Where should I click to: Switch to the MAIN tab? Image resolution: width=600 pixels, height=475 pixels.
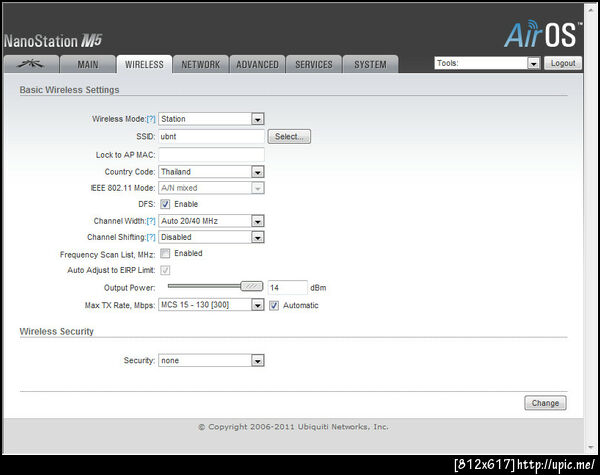(x=88, y=64)
